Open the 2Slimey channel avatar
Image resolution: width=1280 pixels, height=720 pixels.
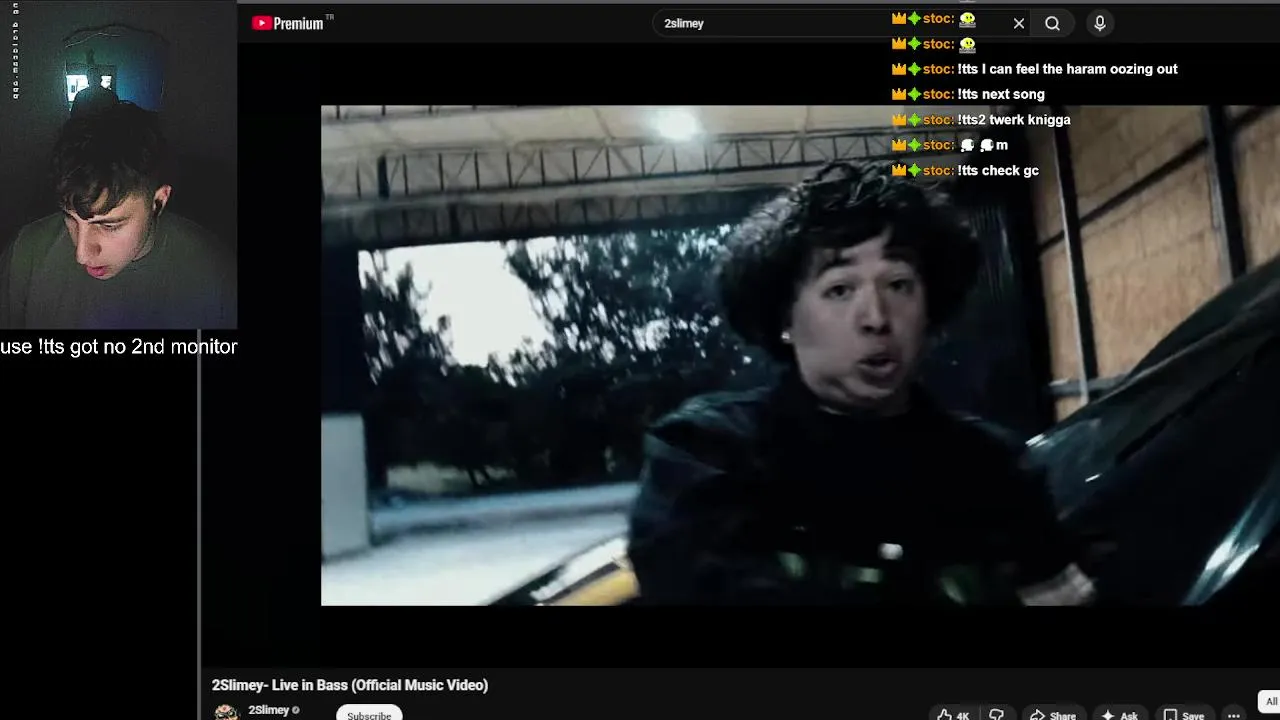click(x=227, y=712)
